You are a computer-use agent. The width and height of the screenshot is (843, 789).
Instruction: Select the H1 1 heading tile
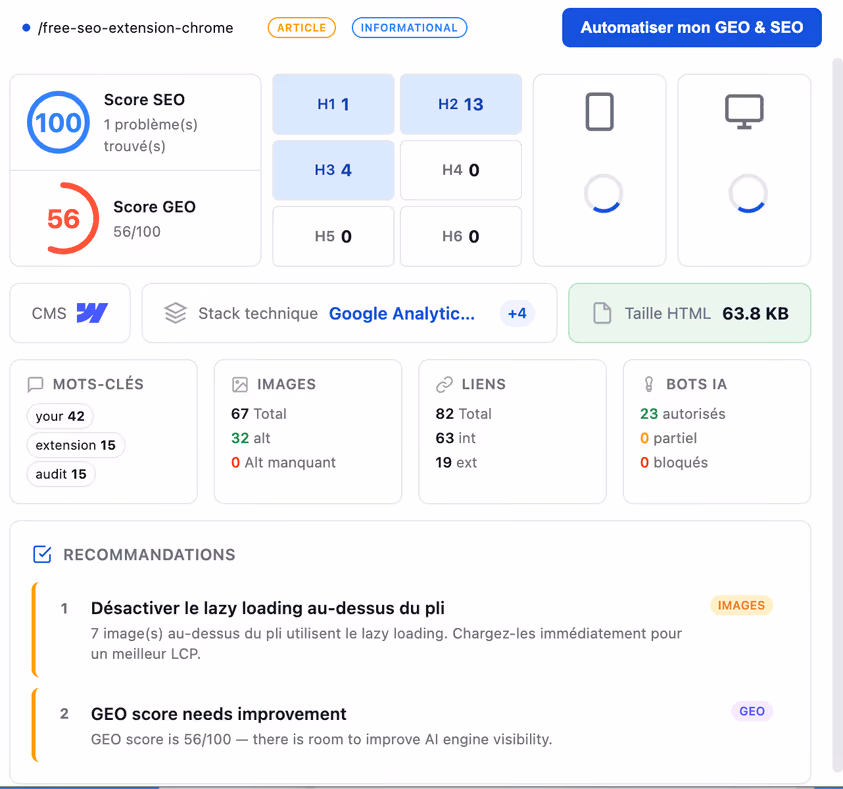333,104
